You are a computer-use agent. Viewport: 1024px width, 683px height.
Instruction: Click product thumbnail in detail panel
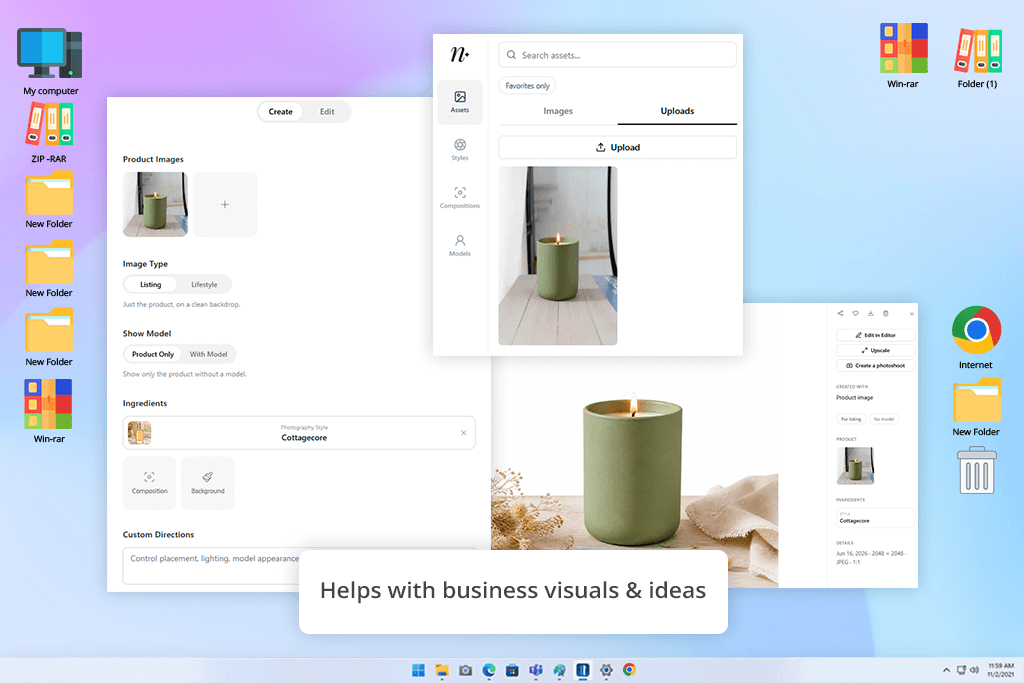(855, 466)
